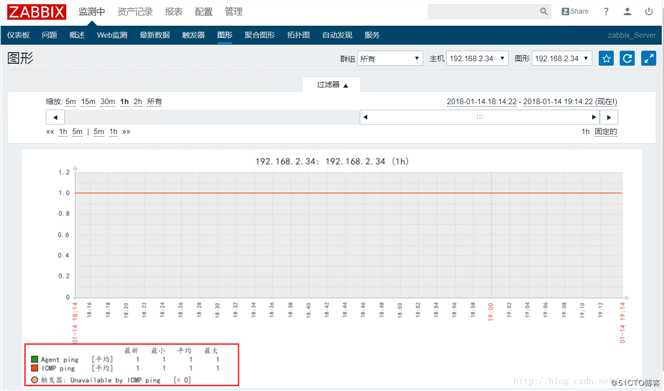Set zoom to 1h

click(x=124, y=102)
